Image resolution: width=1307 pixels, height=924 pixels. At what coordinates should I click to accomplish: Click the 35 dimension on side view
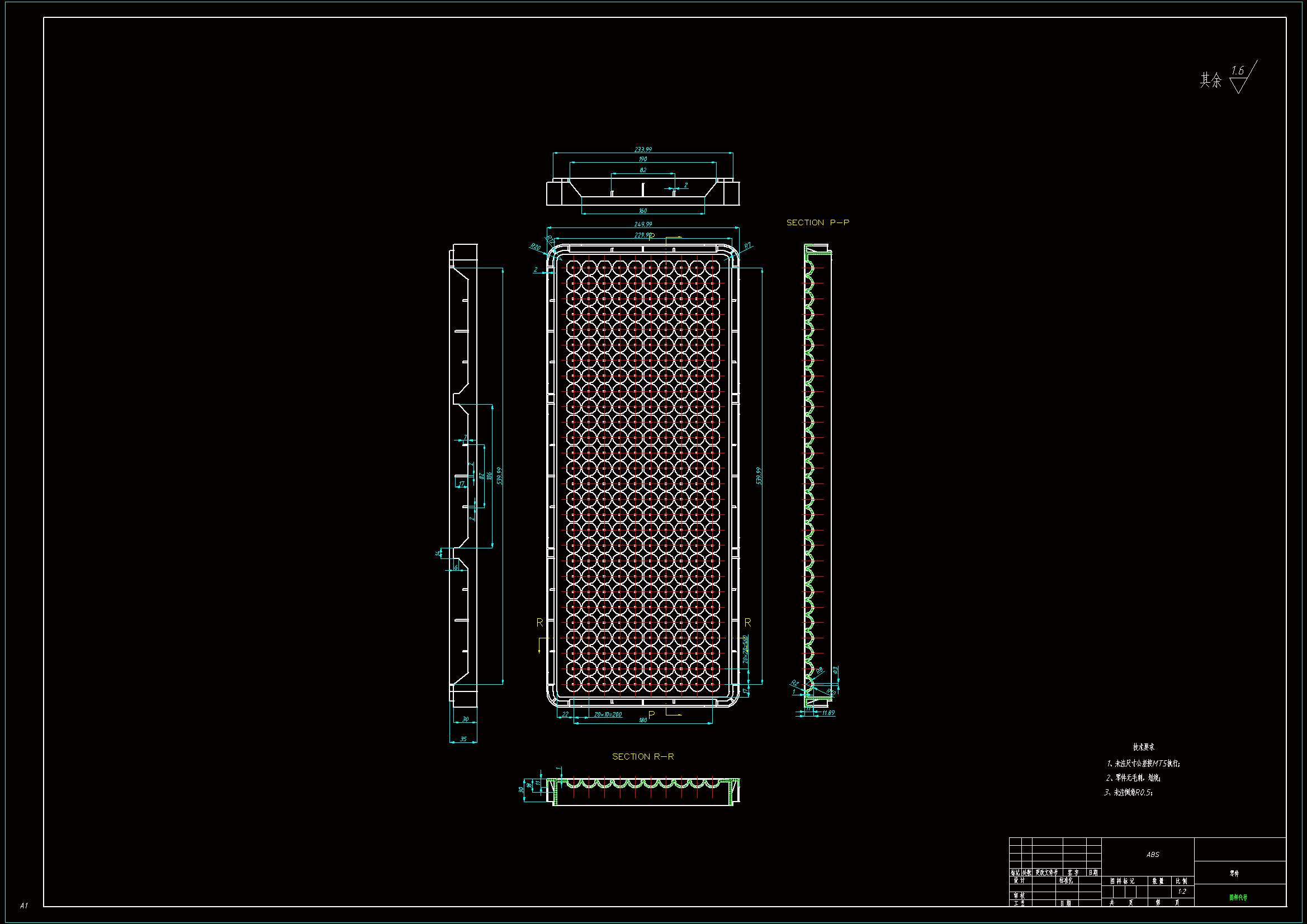463,739
